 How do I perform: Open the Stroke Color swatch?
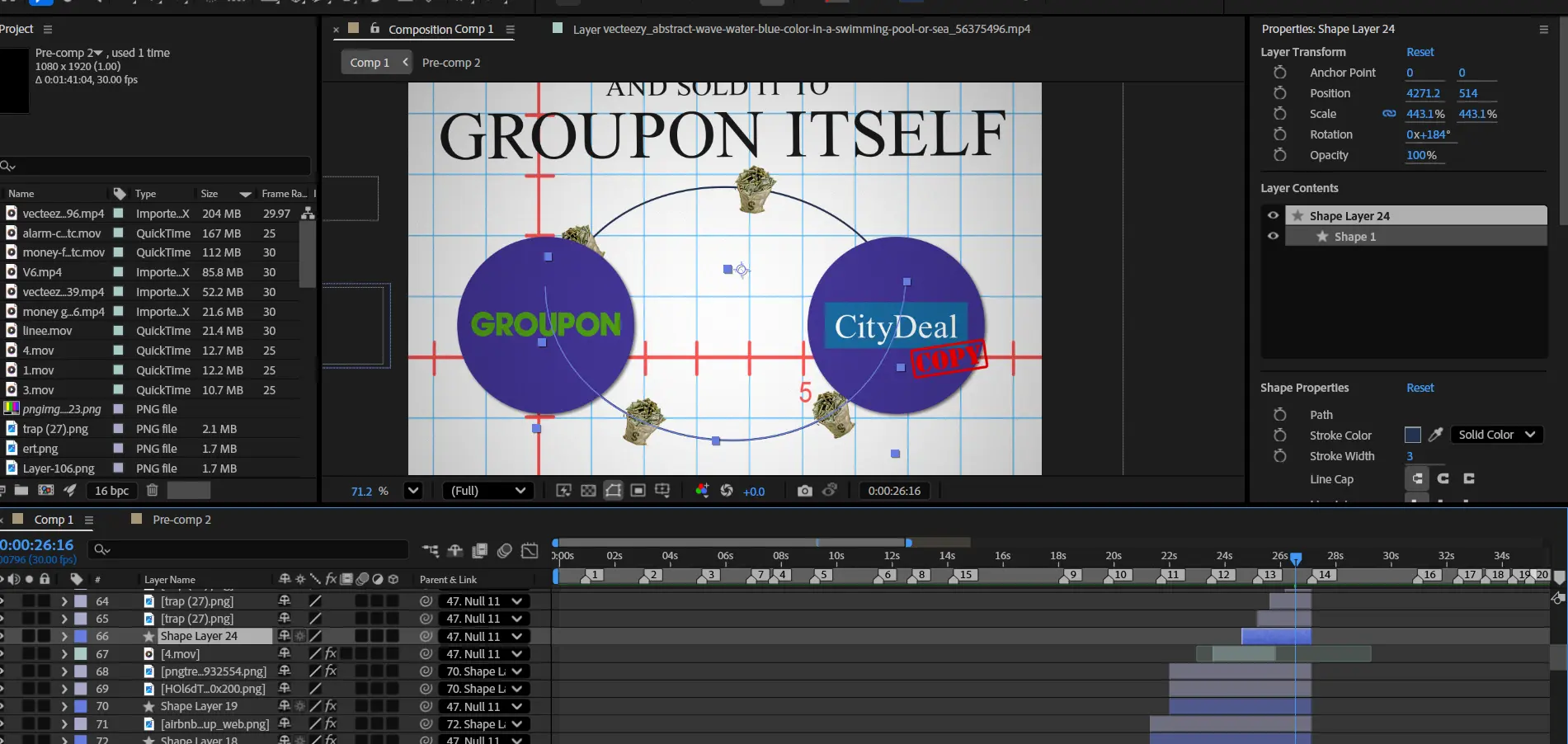click(1412, 435)
